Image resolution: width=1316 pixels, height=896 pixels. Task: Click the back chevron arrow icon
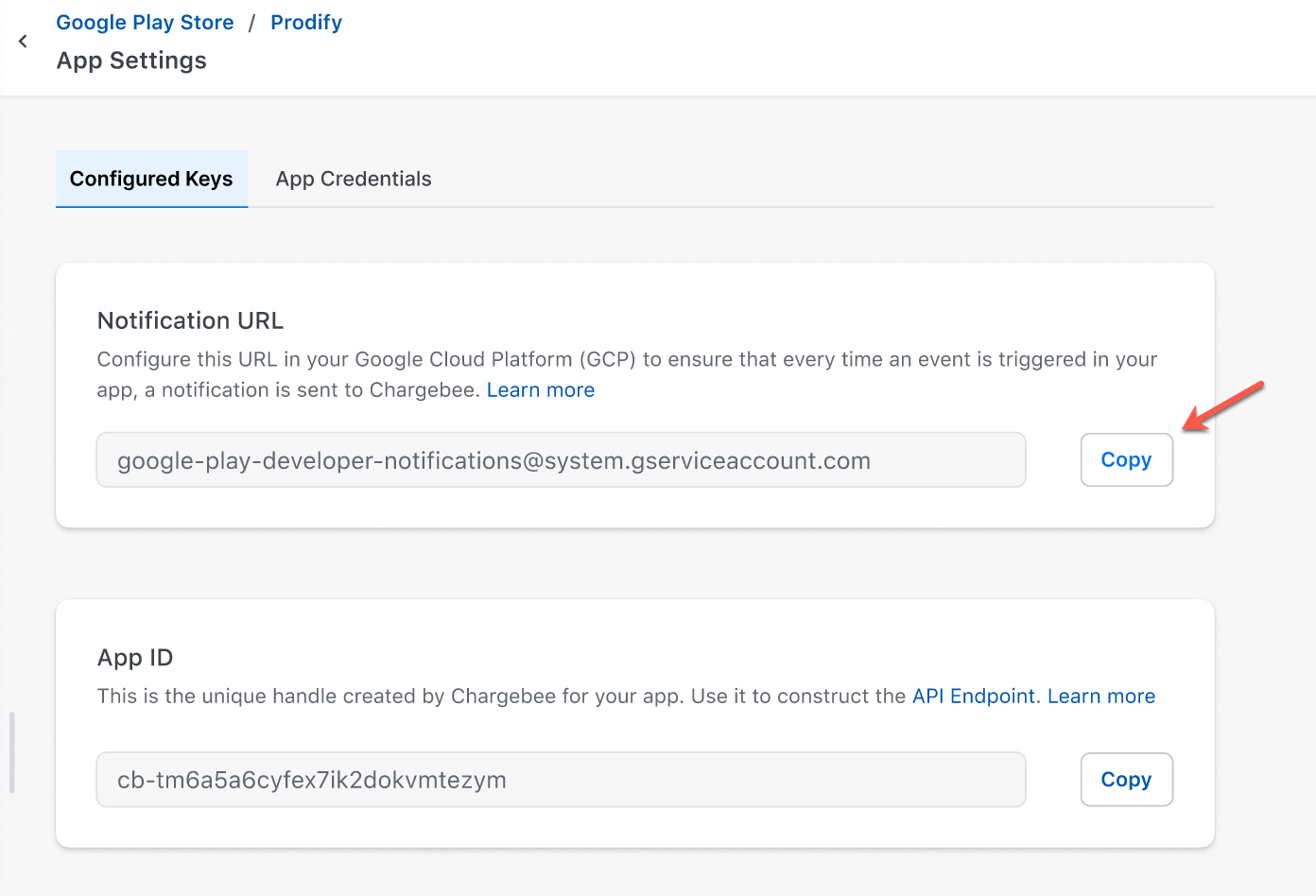point(23,42)
